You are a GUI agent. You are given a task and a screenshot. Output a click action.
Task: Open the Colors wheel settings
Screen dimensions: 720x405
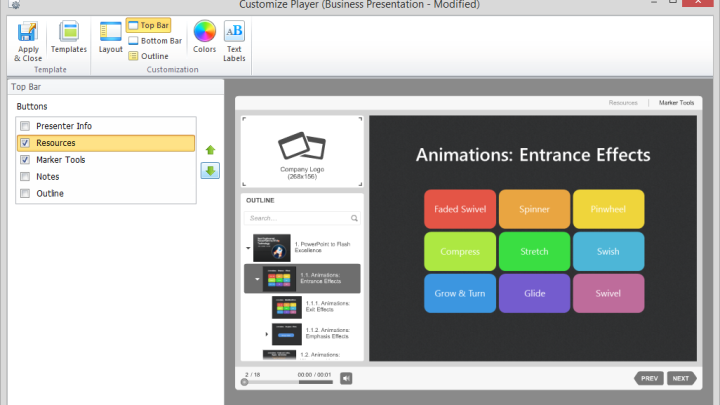tap(204, 37)
